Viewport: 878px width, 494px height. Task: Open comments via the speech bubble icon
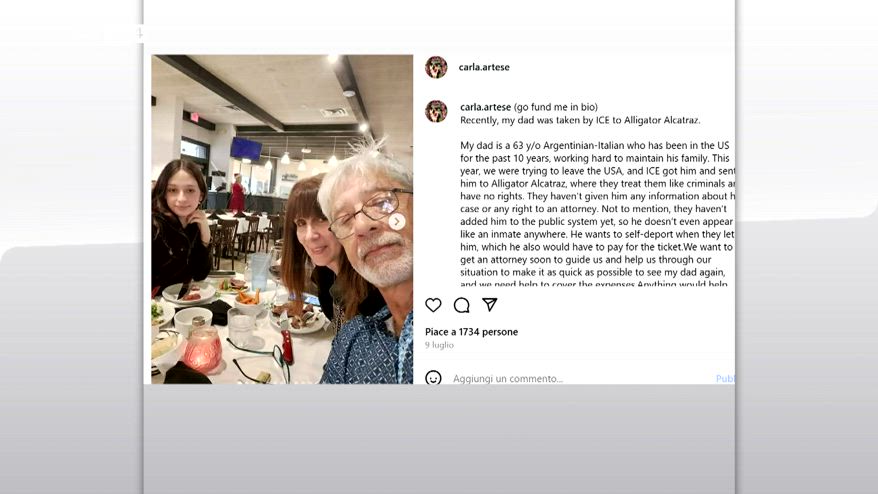point(461,305)
